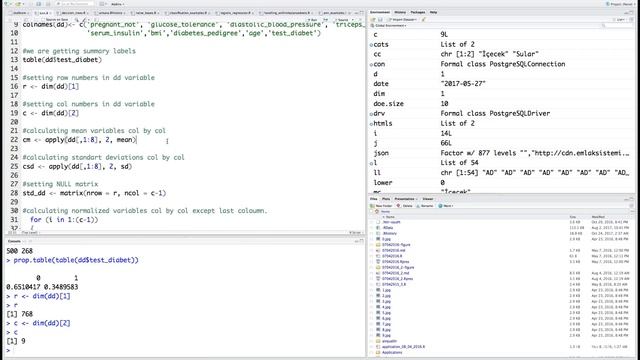
Task: Click the code tools wand icon
Action: (84, 20)
